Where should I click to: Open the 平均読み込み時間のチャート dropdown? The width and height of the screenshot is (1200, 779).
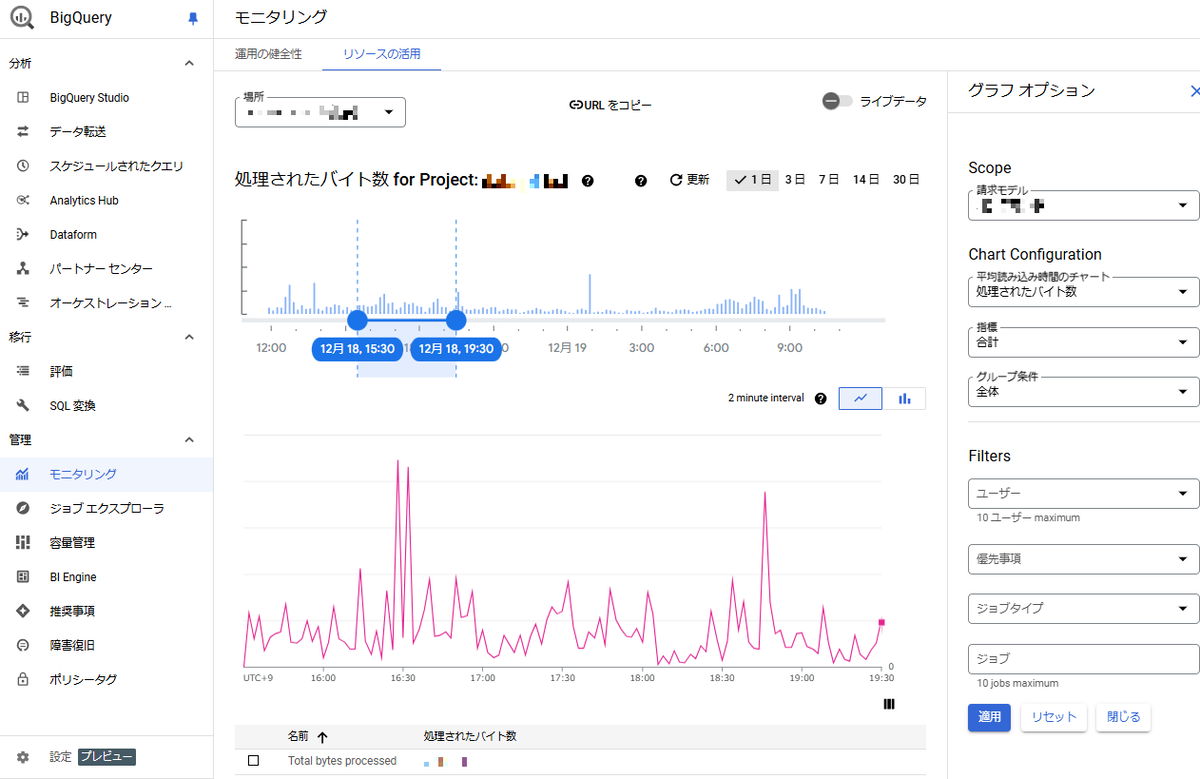1084,292
